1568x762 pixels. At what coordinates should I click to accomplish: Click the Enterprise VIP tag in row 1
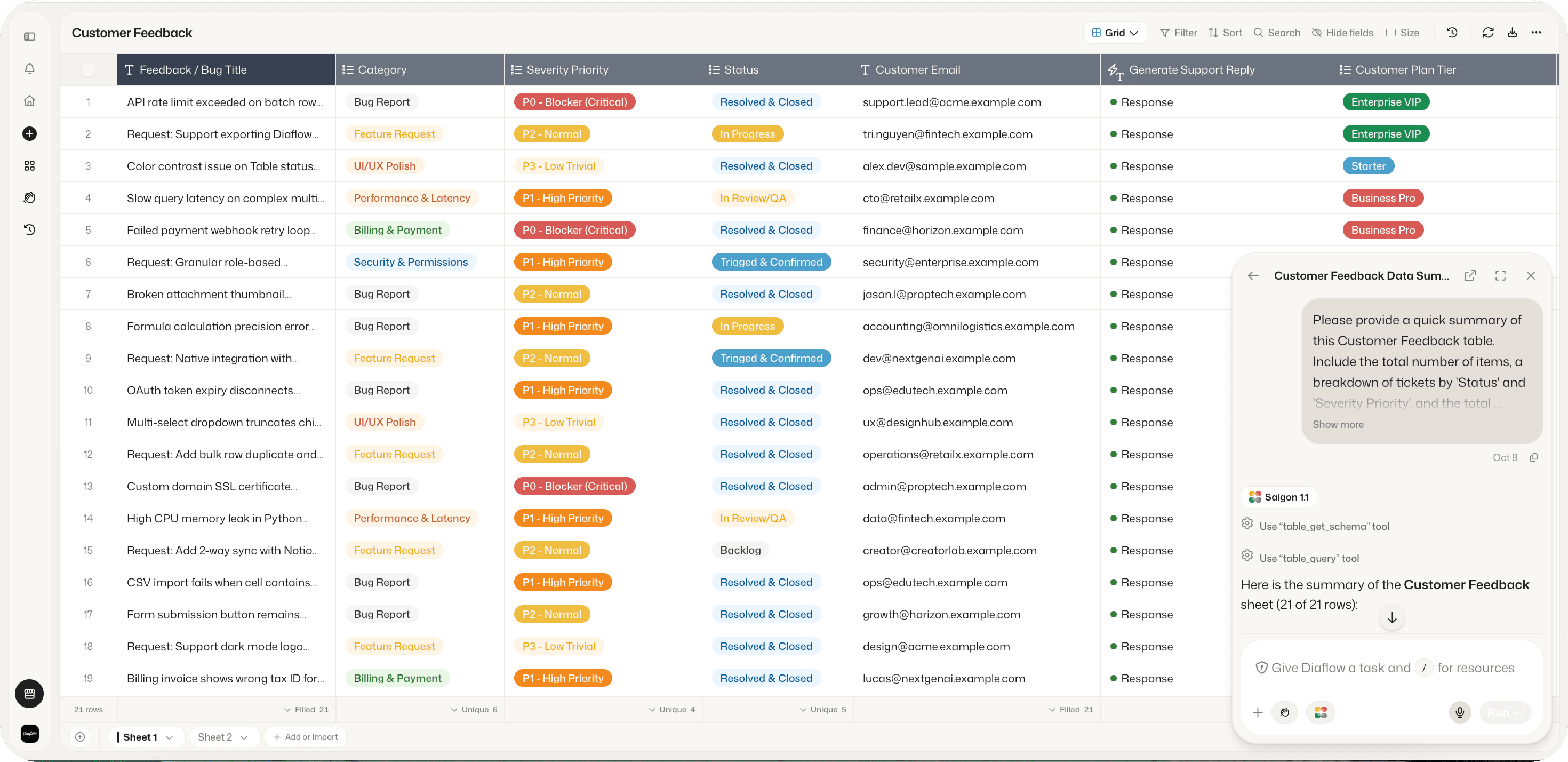pos(1386,102)
